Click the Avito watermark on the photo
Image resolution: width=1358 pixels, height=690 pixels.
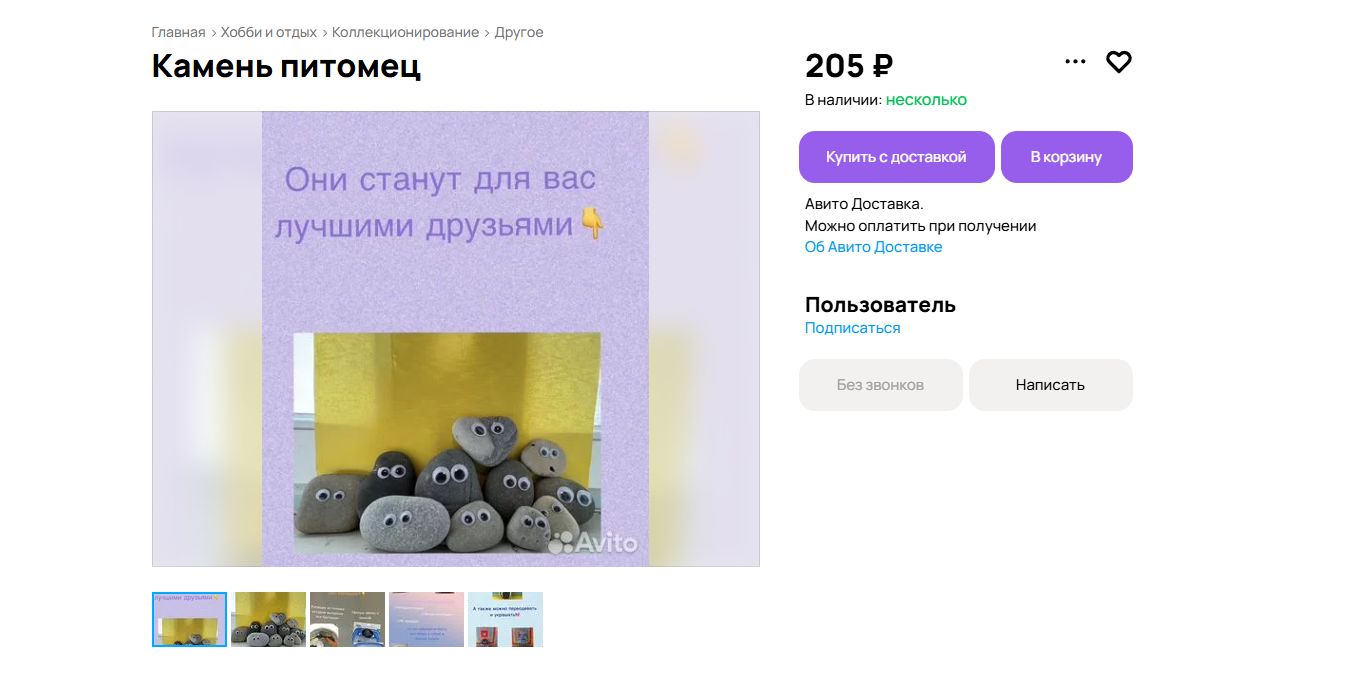(592, 542)
